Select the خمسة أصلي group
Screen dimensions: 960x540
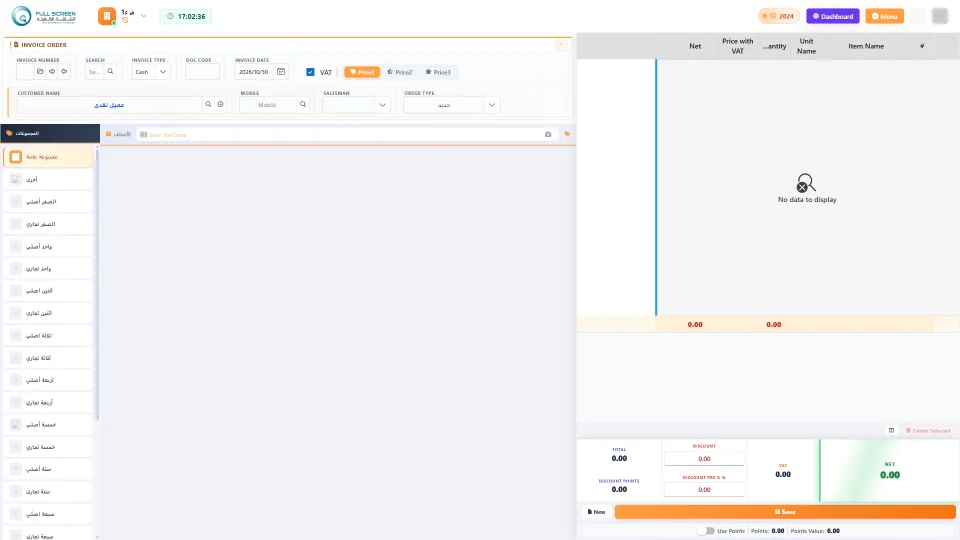coord(48,424)
